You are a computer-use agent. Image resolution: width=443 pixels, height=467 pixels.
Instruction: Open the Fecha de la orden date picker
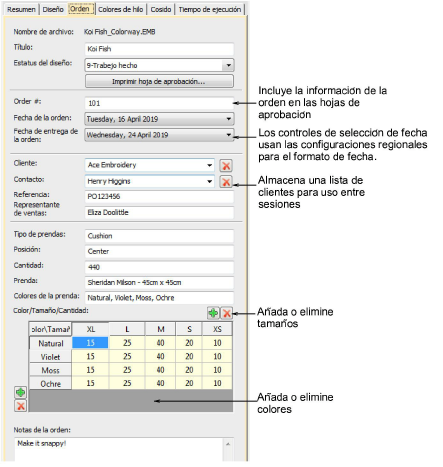228,119
